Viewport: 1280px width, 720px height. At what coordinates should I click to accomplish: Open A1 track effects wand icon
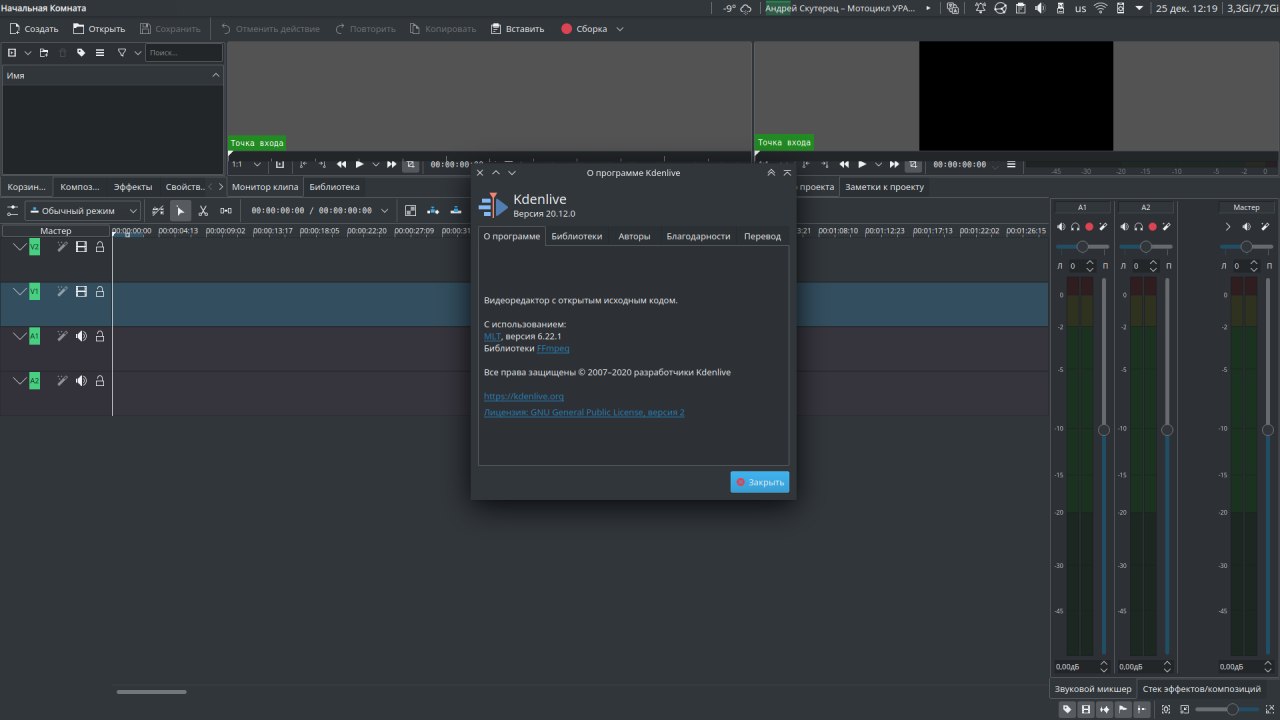pos(62,337)
